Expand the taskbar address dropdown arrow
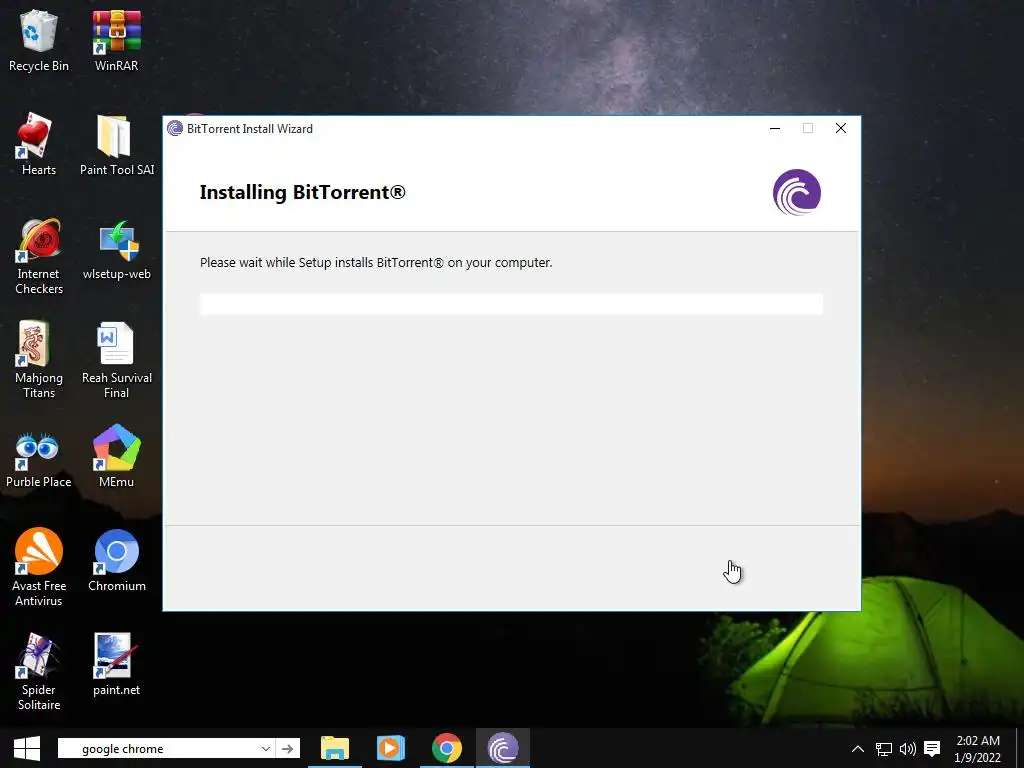The height and width of the screenshot is (768, 1024). pos(265,748)
